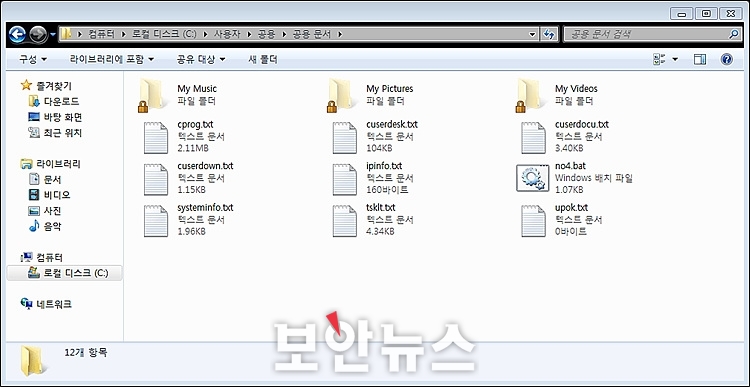Click the 12개 항목 status text

(86, 353)
